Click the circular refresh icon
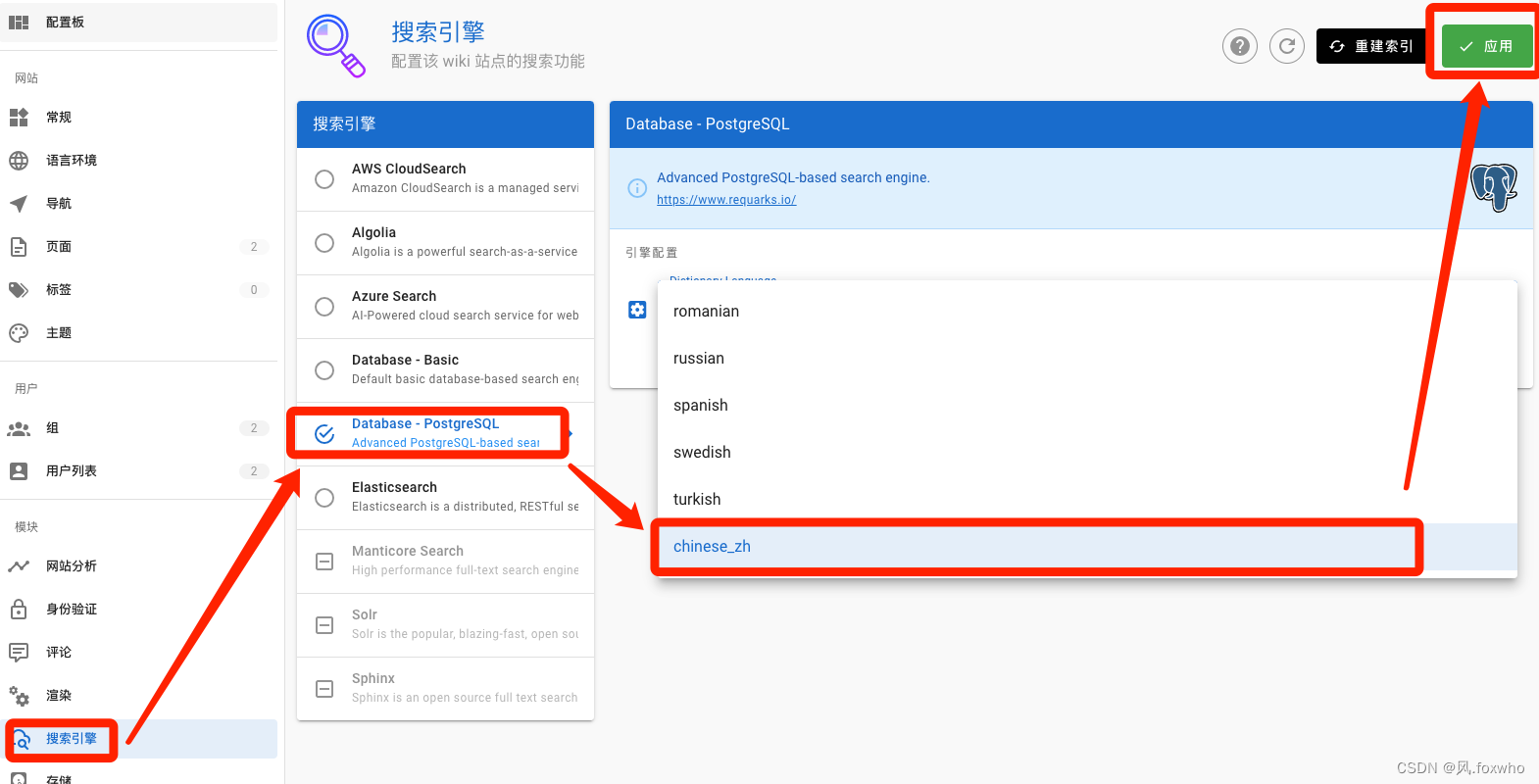 point(1287,46)
